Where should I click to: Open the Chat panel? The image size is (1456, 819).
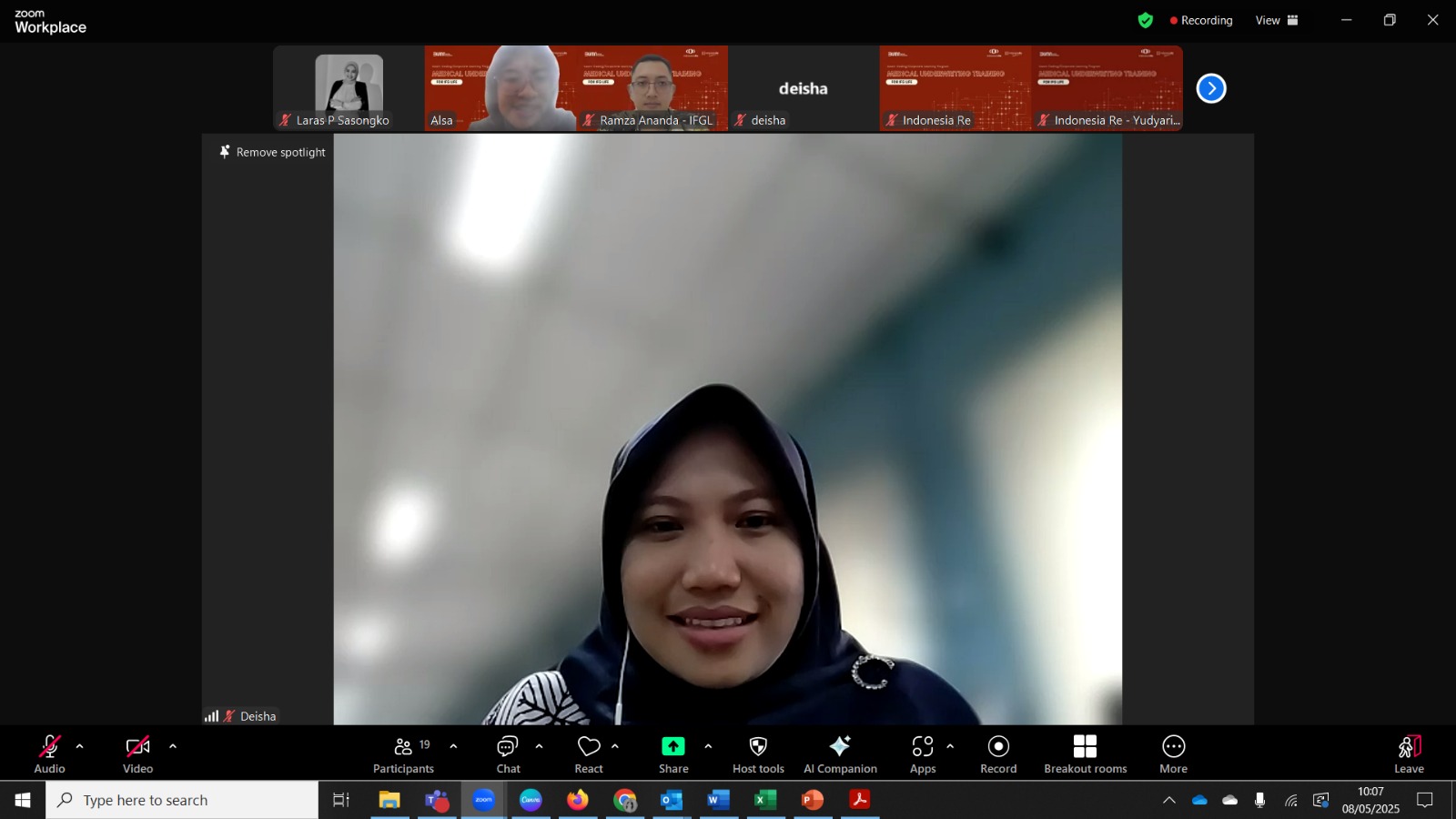508,754
